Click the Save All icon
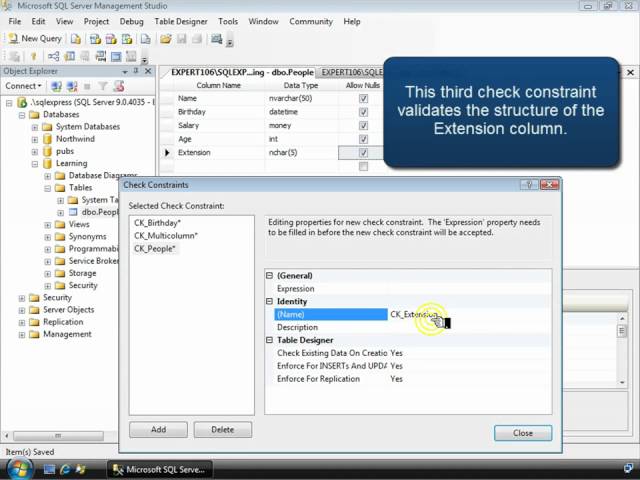 pos(197,39)
